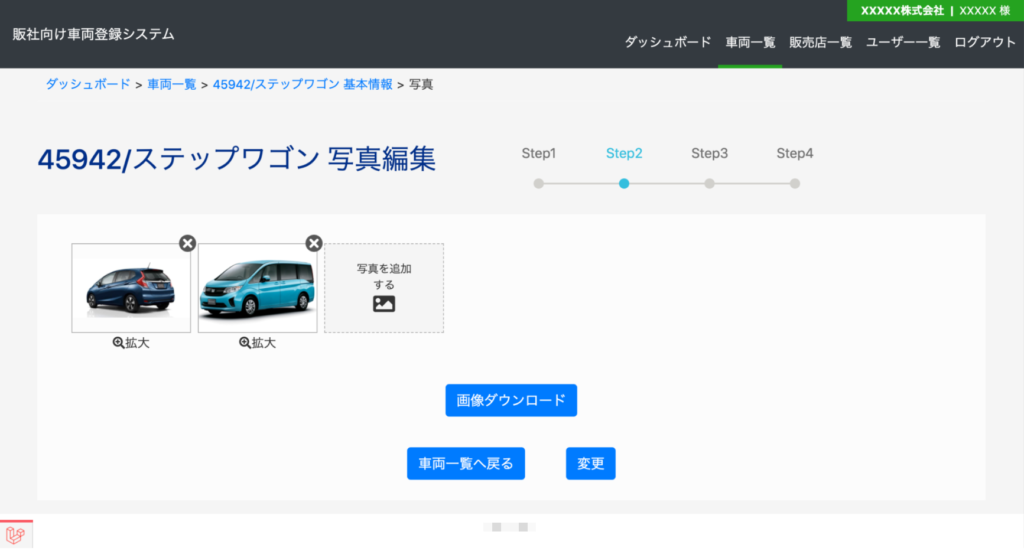This screenshot has width=1024, height=551.
Task: Remove the dark blue car photo
Action: point(187,244)
